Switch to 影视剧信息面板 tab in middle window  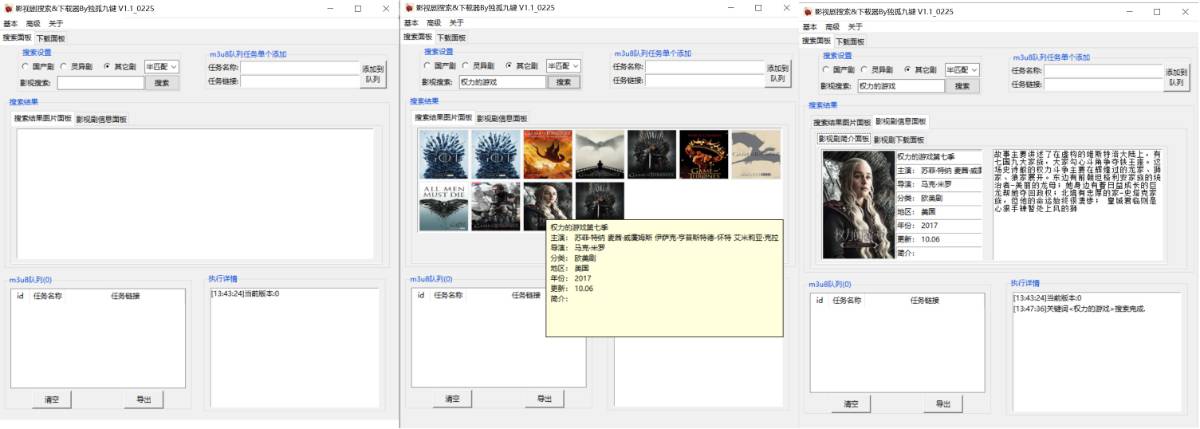coord(502,118)
